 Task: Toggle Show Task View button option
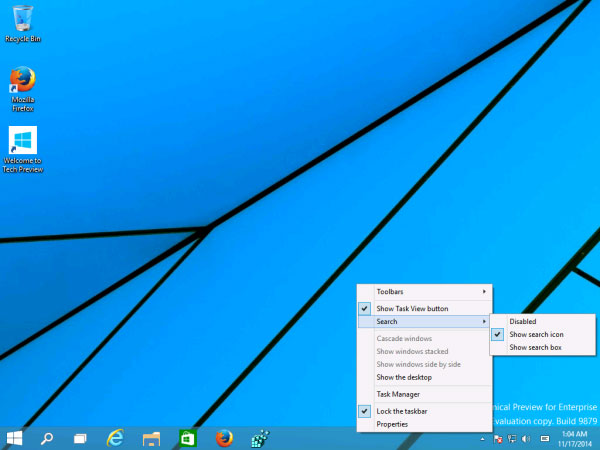(425, 308)
